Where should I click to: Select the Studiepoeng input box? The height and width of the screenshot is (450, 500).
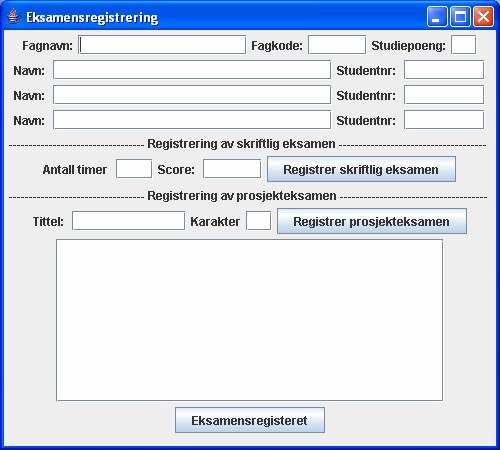click(463, 45)
